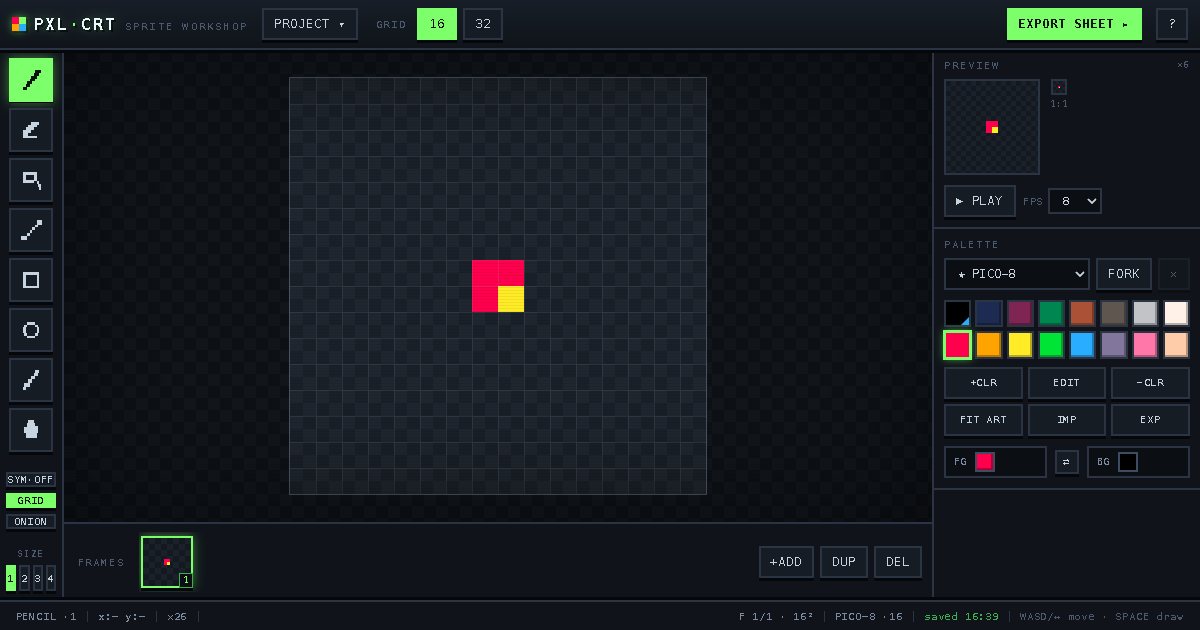Click EXPORT SHEET button

[1074, 24]
